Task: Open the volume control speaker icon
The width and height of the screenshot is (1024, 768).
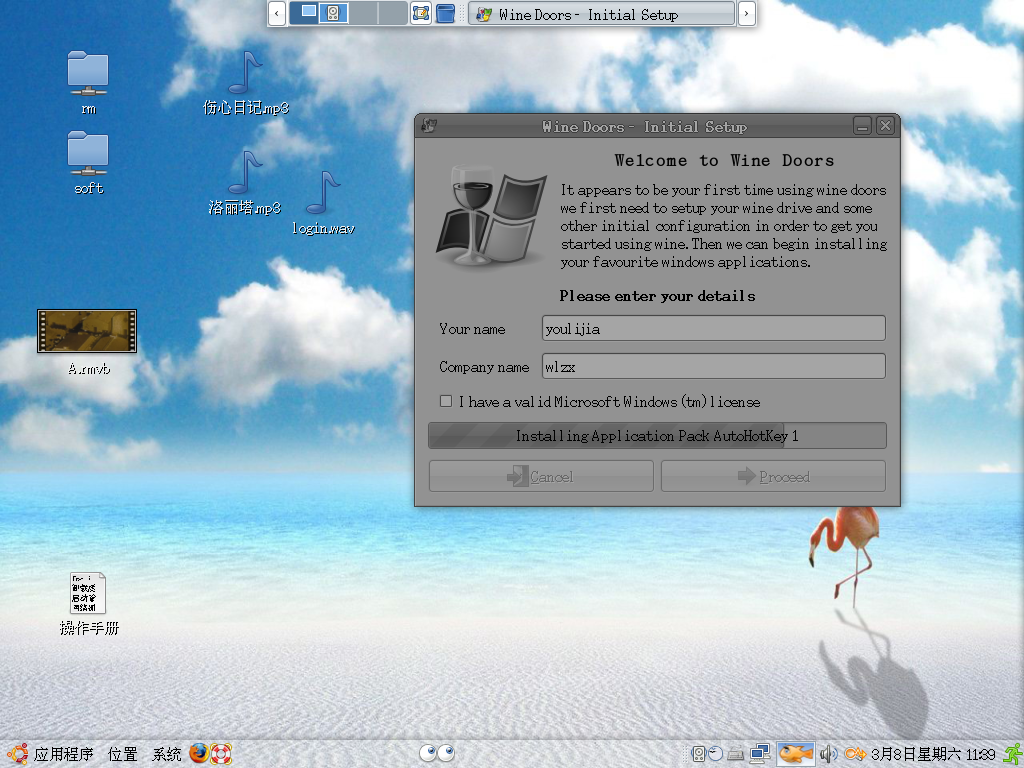Action: click(828, 754)
